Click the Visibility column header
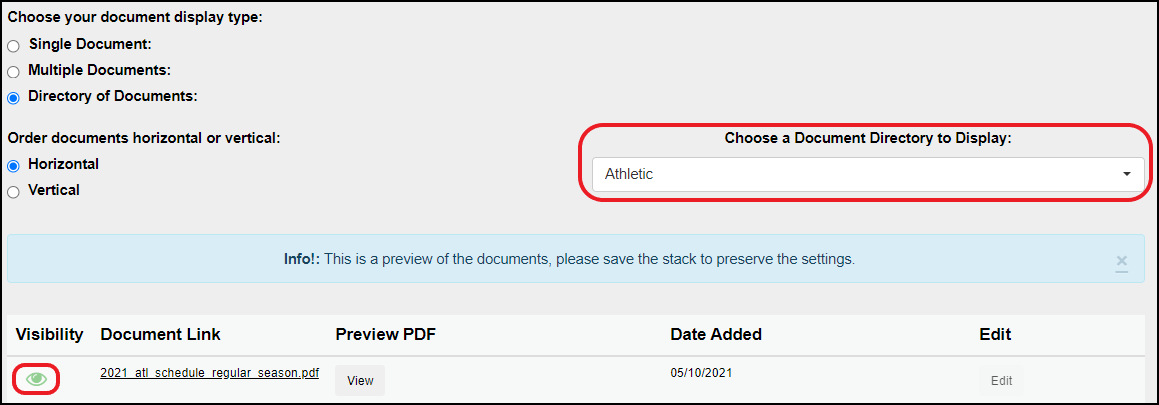The height and width of the screenshot is (405, 1159). pos(50,335)
